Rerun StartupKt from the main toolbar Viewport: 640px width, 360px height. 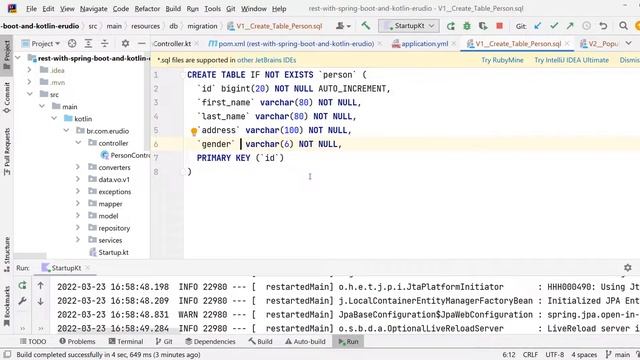coord(451,26)
